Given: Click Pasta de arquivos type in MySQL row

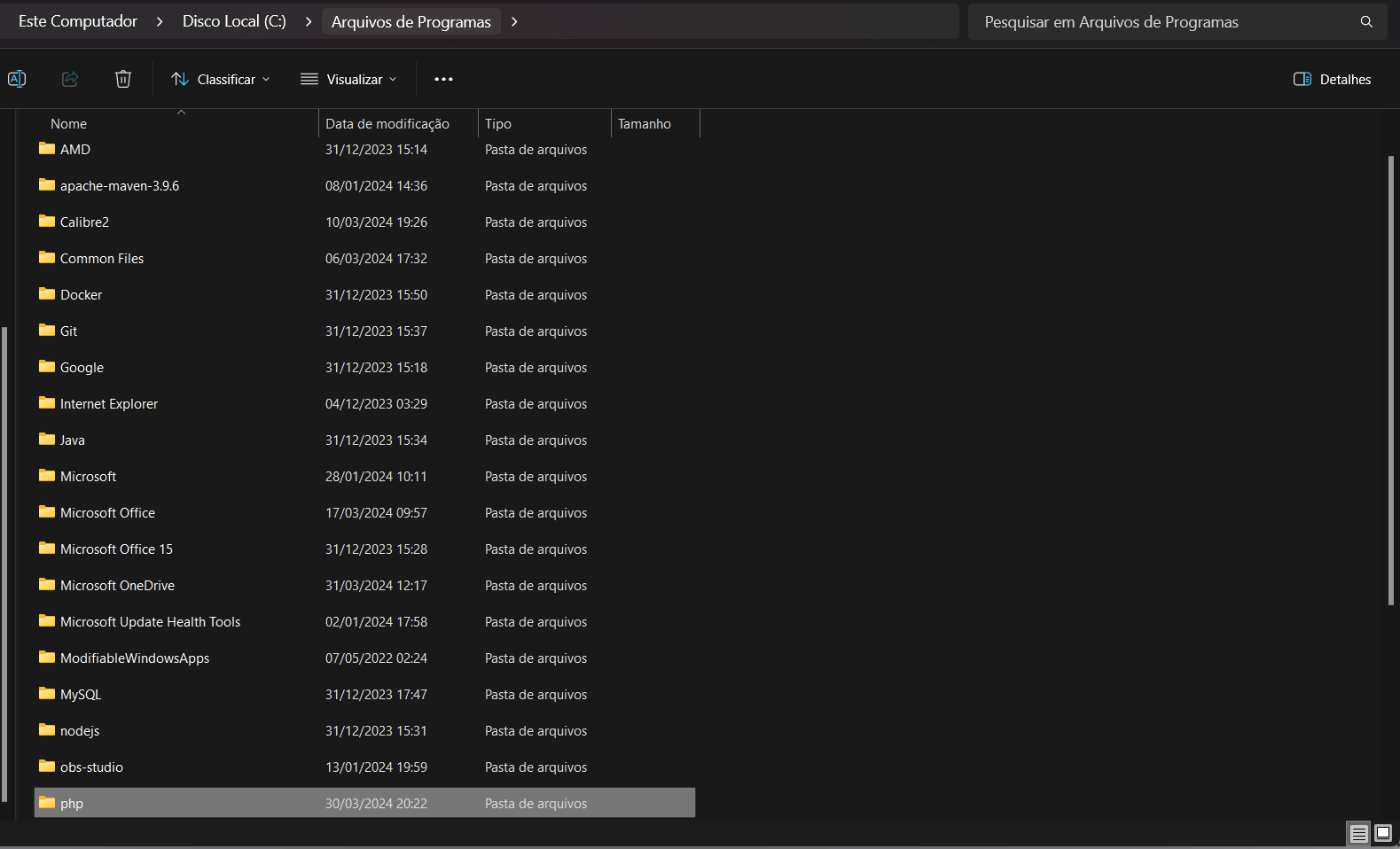Looking at the screenshot, I should 536,694.
